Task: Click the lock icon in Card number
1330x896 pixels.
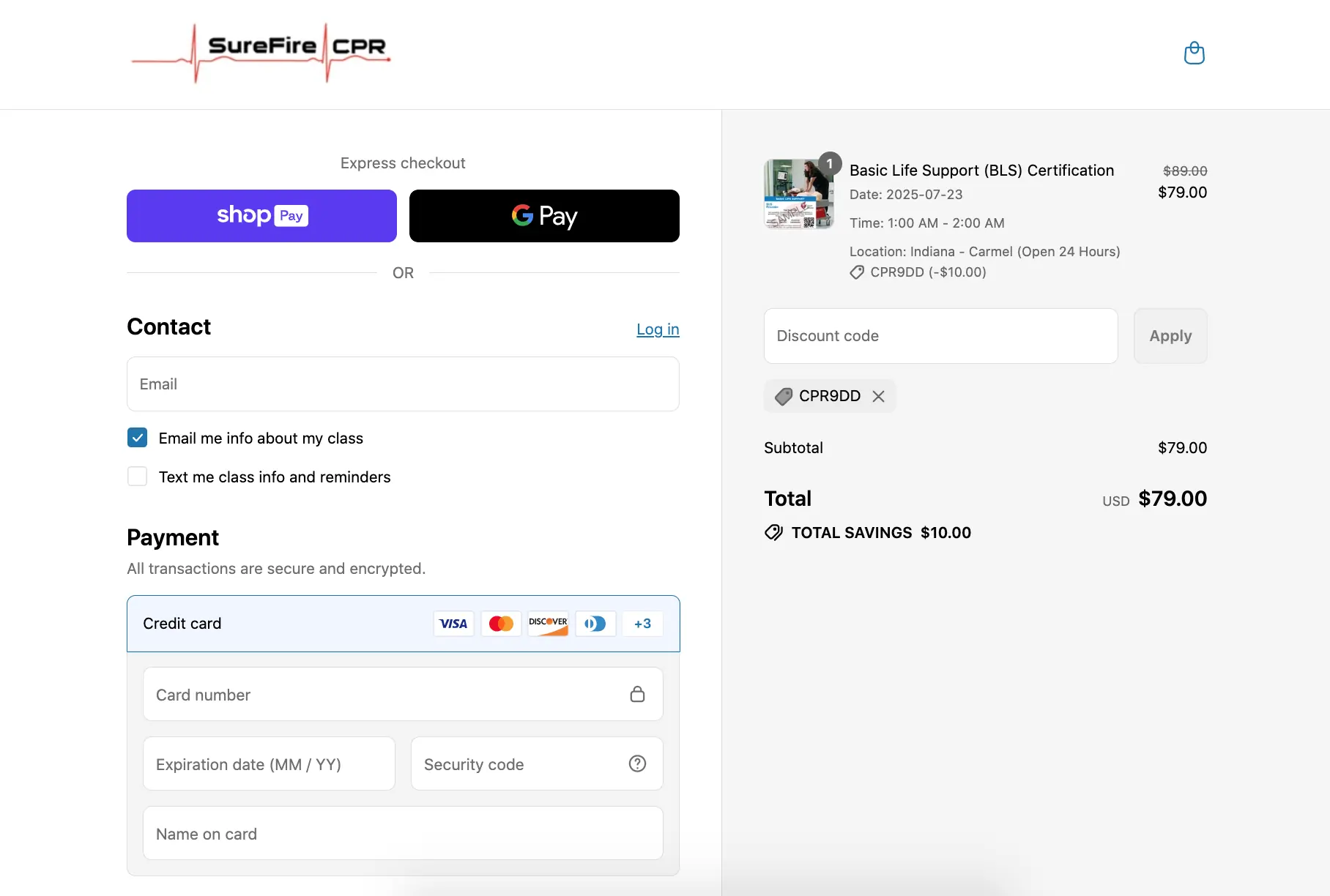Action: 637,694
